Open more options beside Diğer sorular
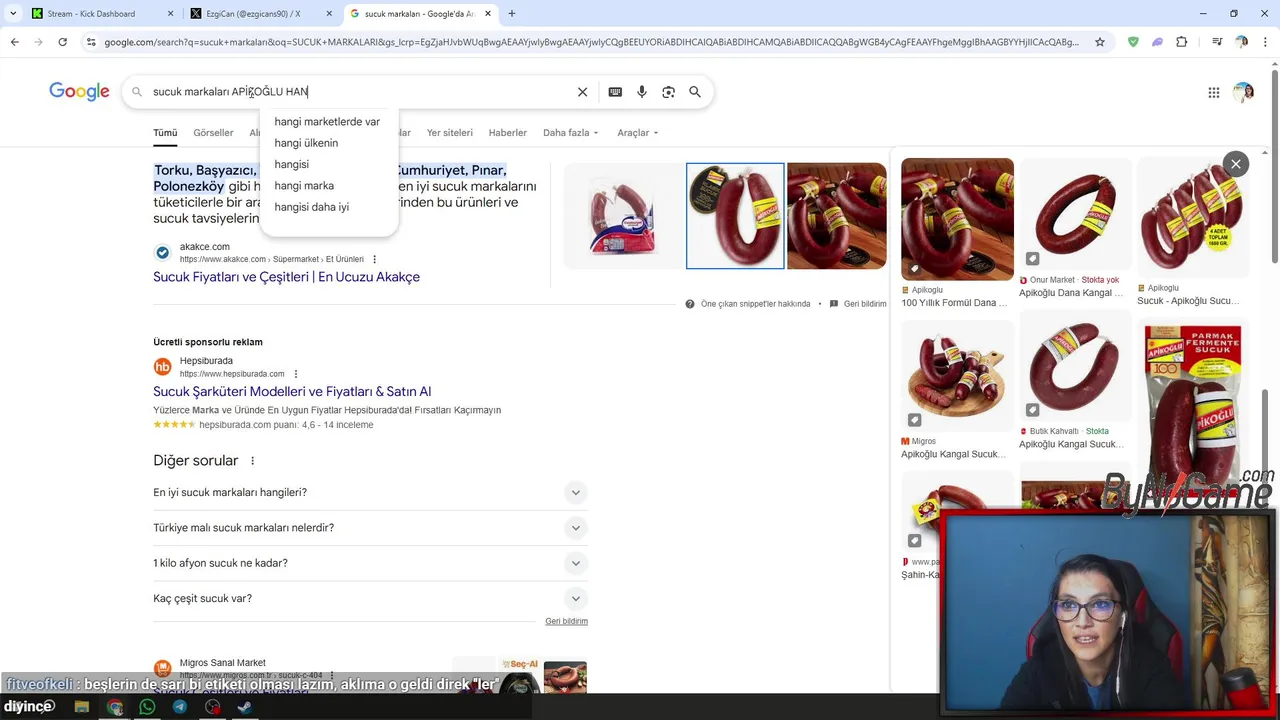1280x720 pixels. (x=252, y=461)
